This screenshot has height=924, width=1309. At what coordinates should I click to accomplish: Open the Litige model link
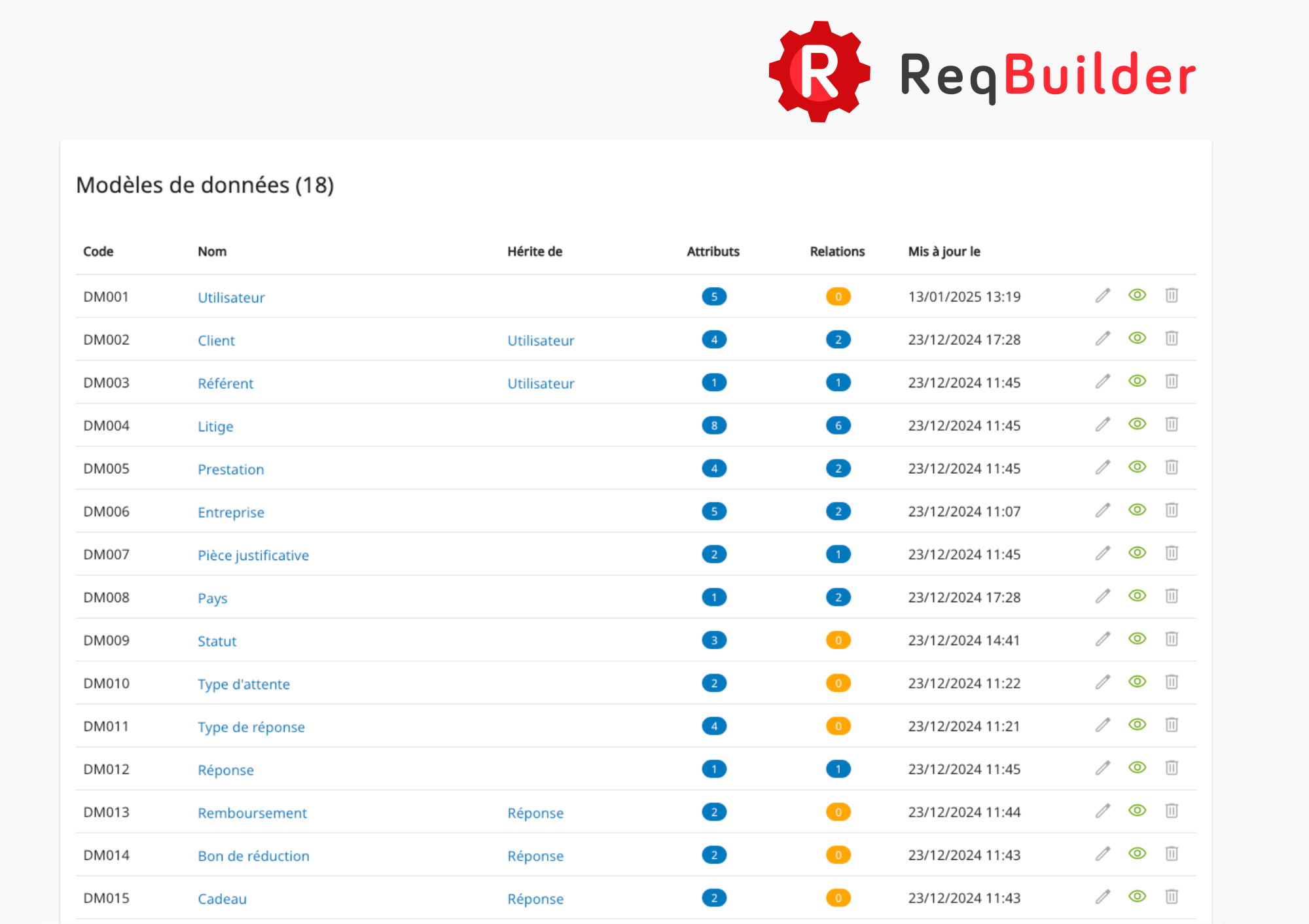coord(215,427)
